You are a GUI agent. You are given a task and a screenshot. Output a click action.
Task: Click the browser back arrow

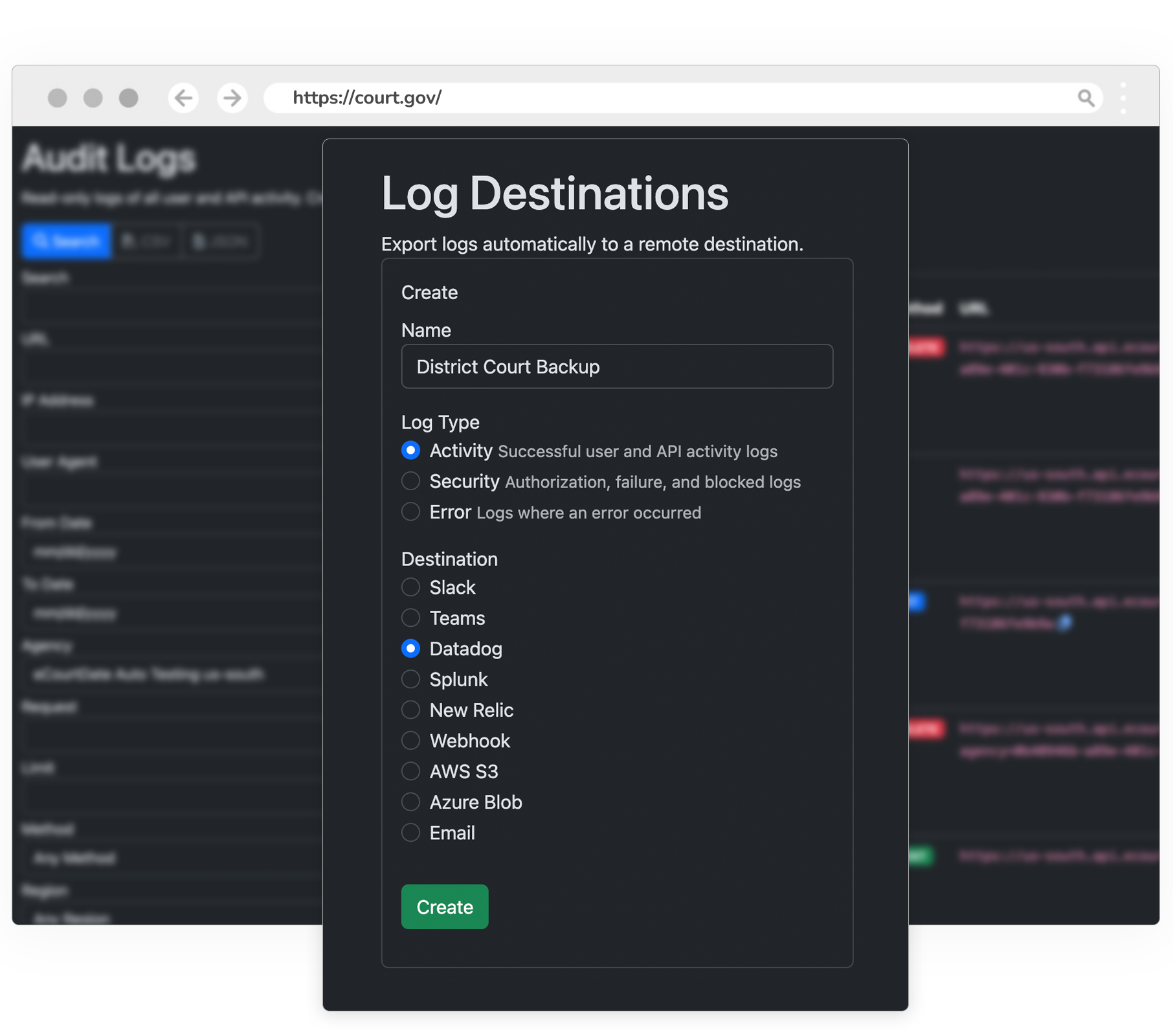point(184,98)
